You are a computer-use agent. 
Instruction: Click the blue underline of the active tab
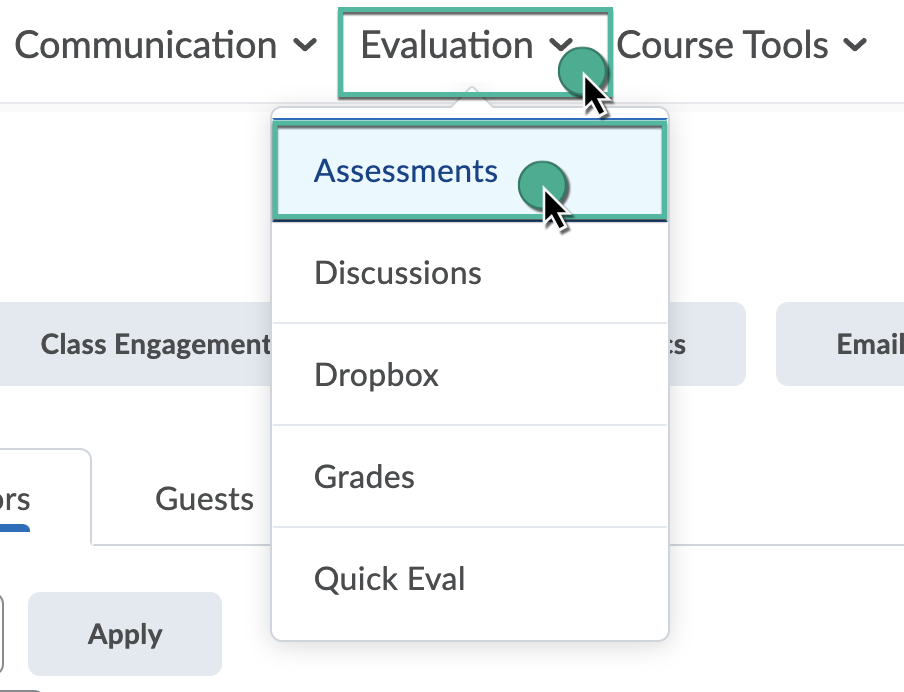point(15,527)
